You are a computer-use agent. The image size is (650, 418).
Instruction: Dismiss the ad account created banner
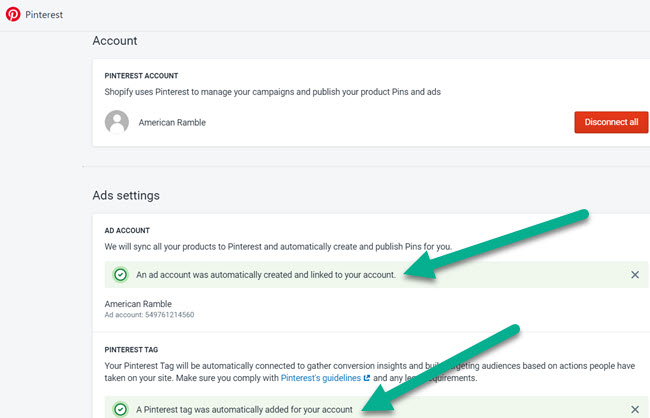click(634, 274)
